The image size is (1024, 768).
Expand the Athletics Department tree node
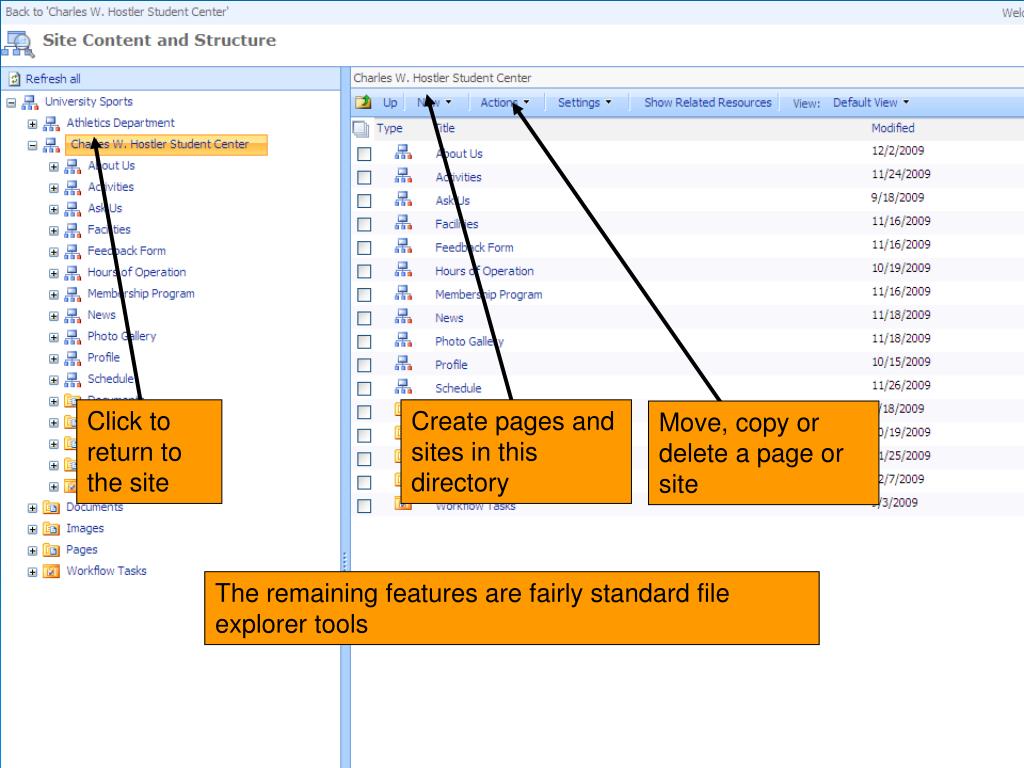33,124
